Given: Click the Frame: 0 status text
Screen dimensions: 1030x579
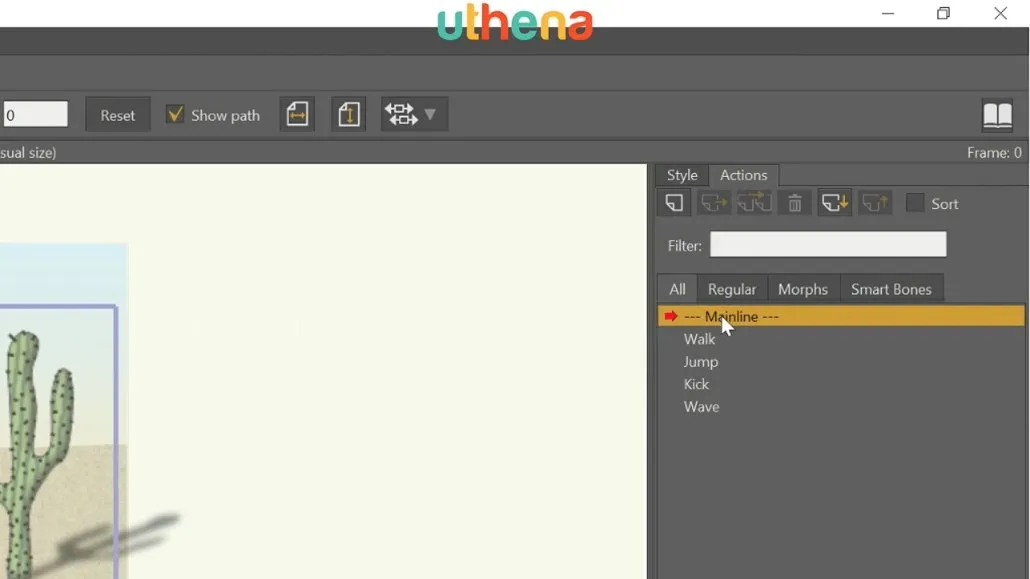Looking at the screenshot, I should click(994, 152).
